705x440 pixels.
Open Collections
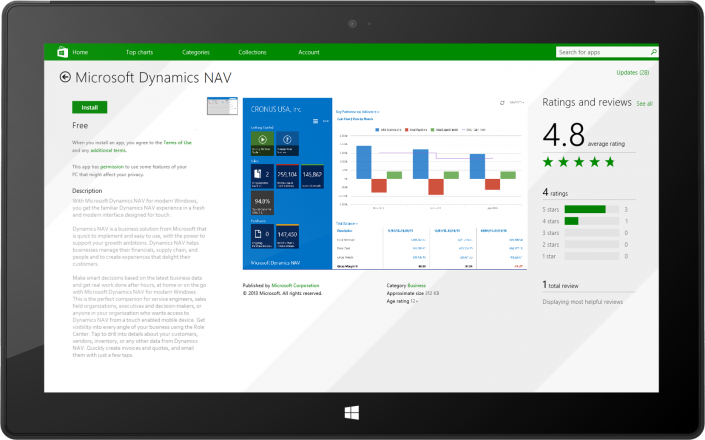252,52
